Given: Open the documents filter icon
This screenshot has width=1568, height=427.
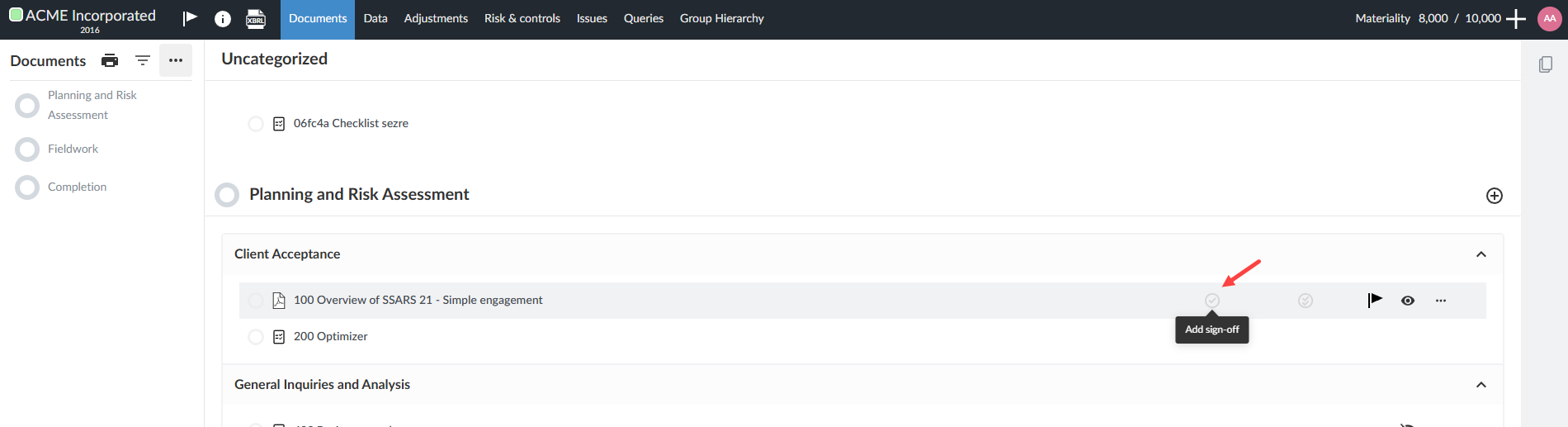Looking at the screenshot, I should (x=143, y=60).
